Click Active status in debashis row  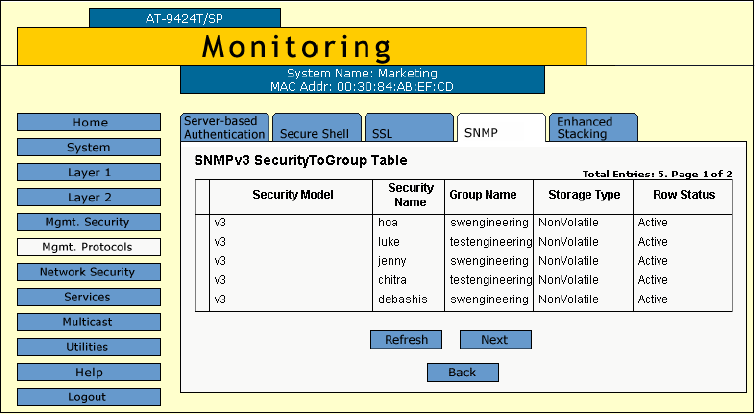click(x=652, y=299)
